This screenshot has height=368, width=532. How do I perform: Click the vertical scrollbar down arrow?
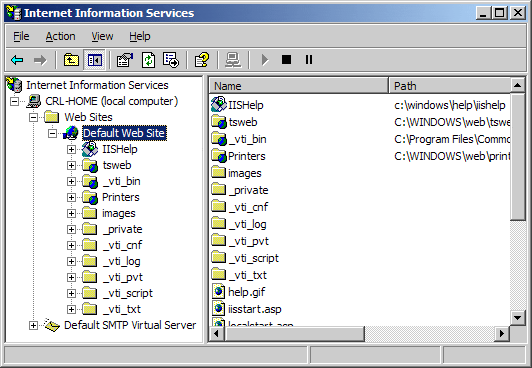[517, 318]
